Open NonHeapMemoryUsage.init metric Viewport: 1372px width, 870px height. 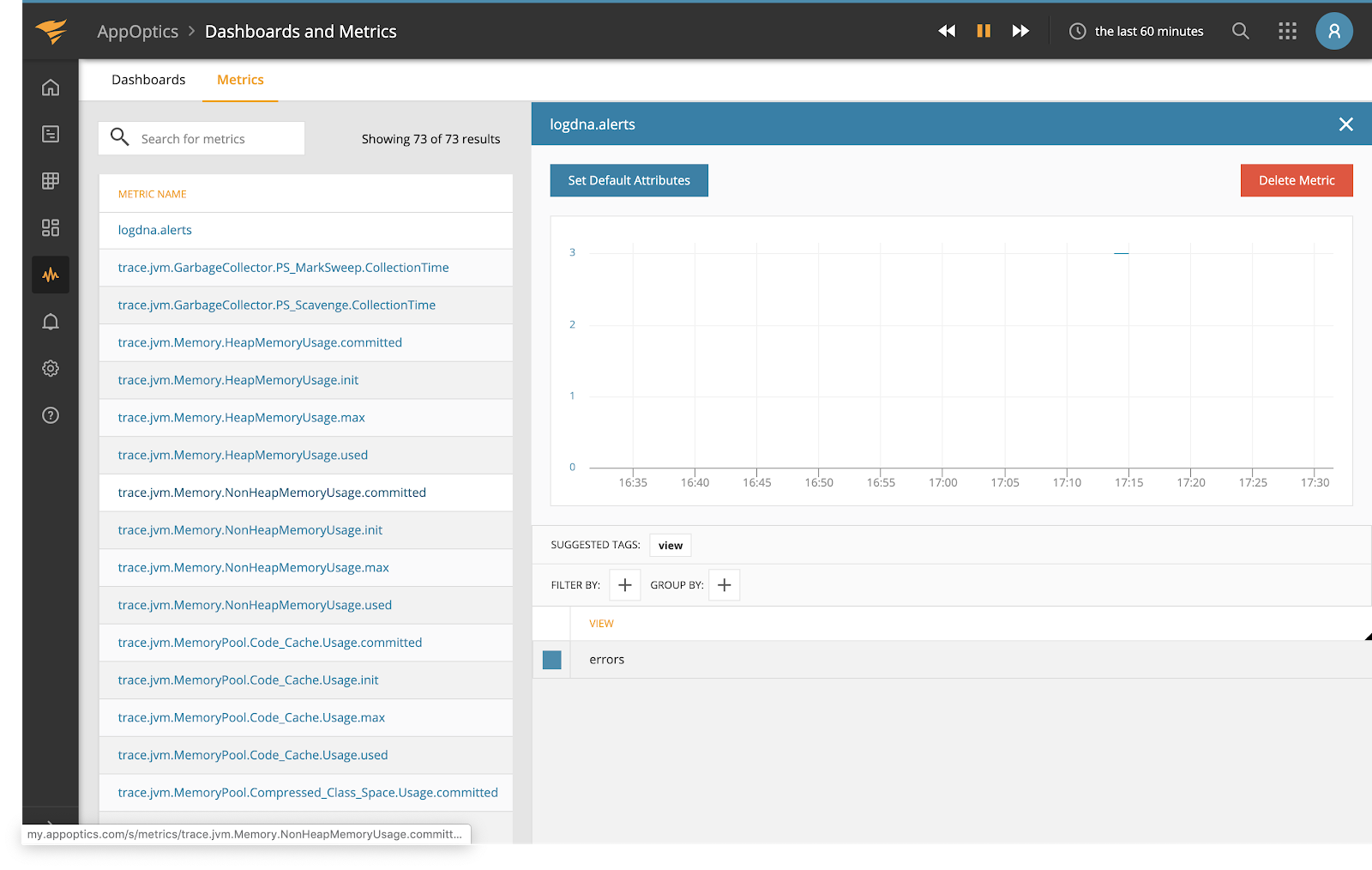[250, 530]
